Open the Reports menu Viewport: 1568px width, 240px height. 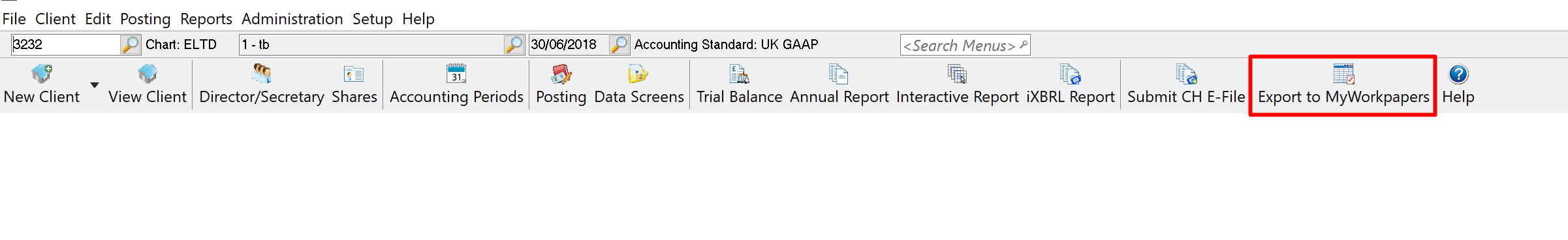206,19
